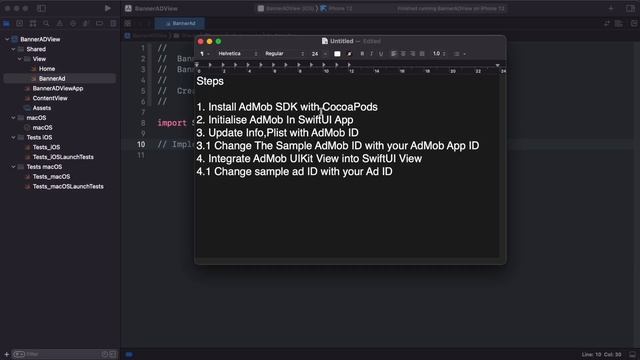Select the BannerAd editor tab
This screenshot has height=360, width=640.
180,24
